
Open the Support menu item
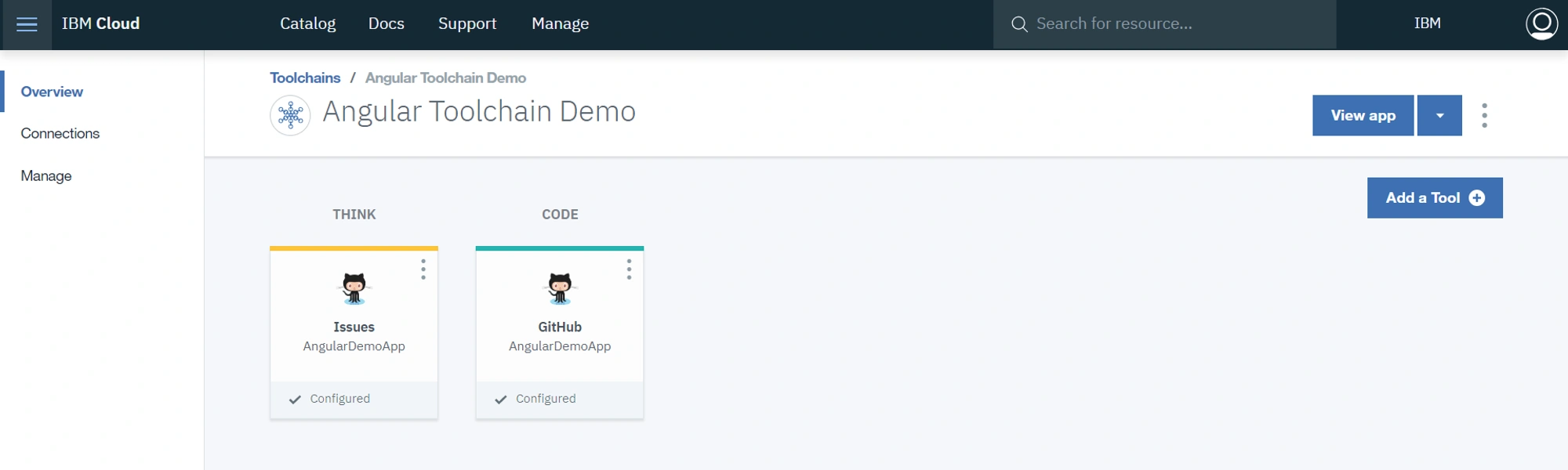point(467,23)
